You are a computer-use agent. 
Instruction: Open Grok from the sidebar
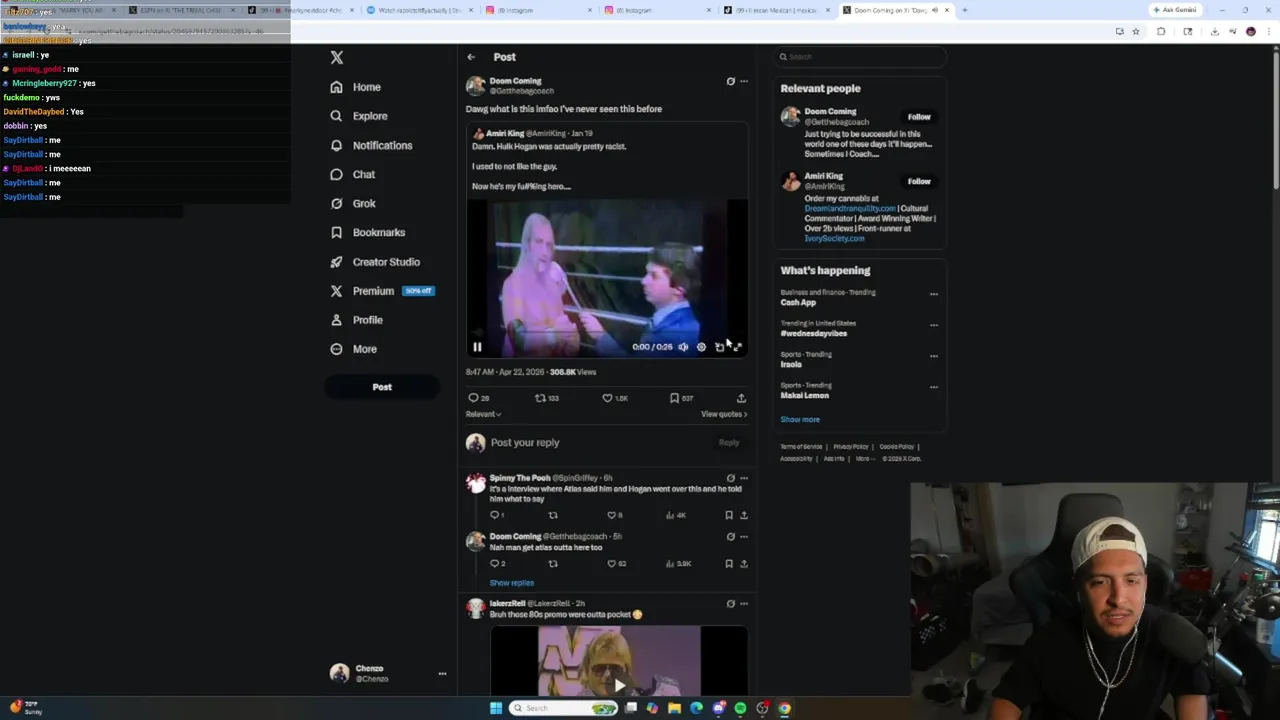coord(353,203)
